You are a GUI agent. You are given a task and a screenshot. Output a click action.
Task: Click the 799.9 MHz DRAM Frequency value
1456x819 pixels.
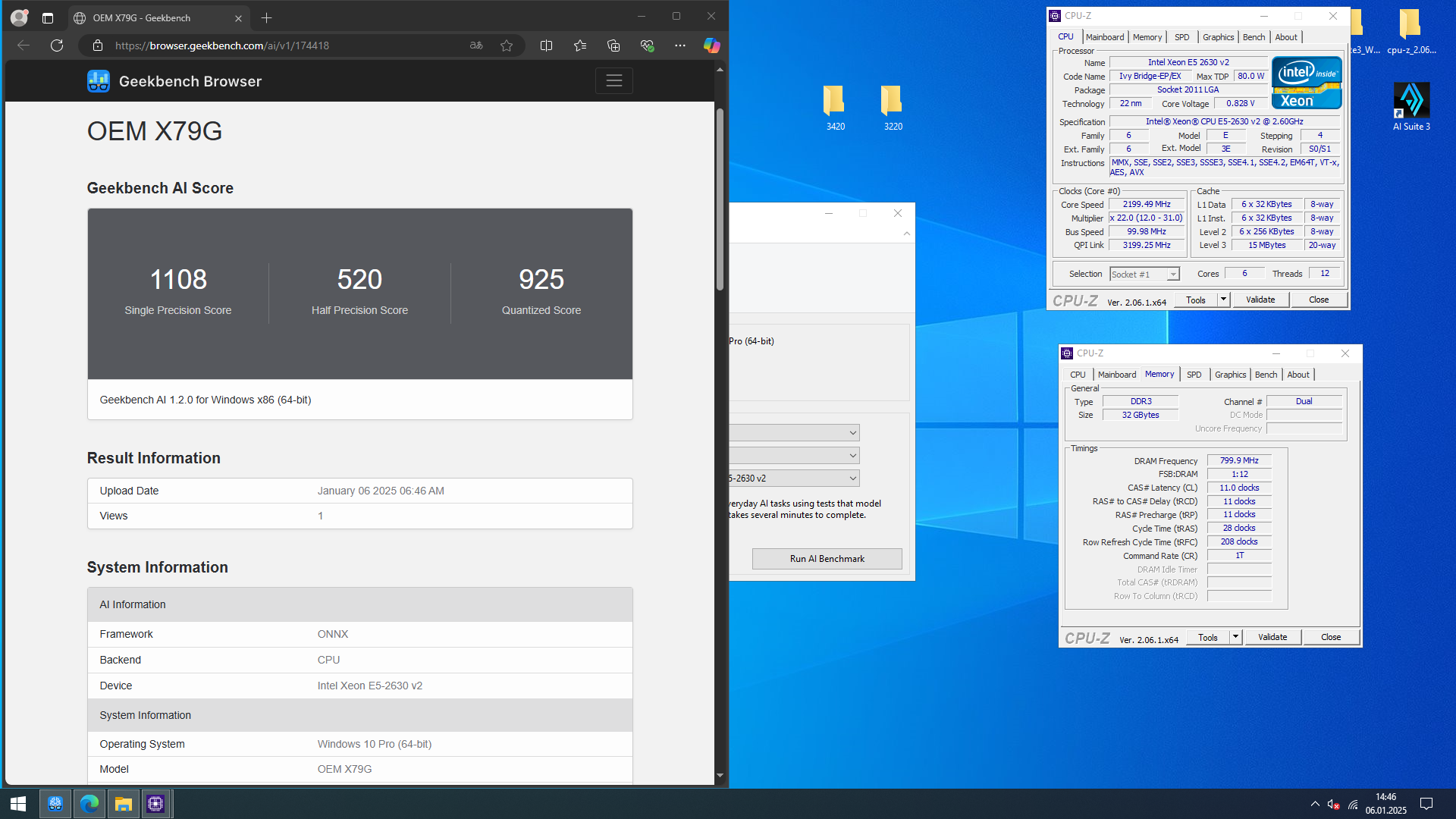pyautogui.click(x=1239, y=460)
